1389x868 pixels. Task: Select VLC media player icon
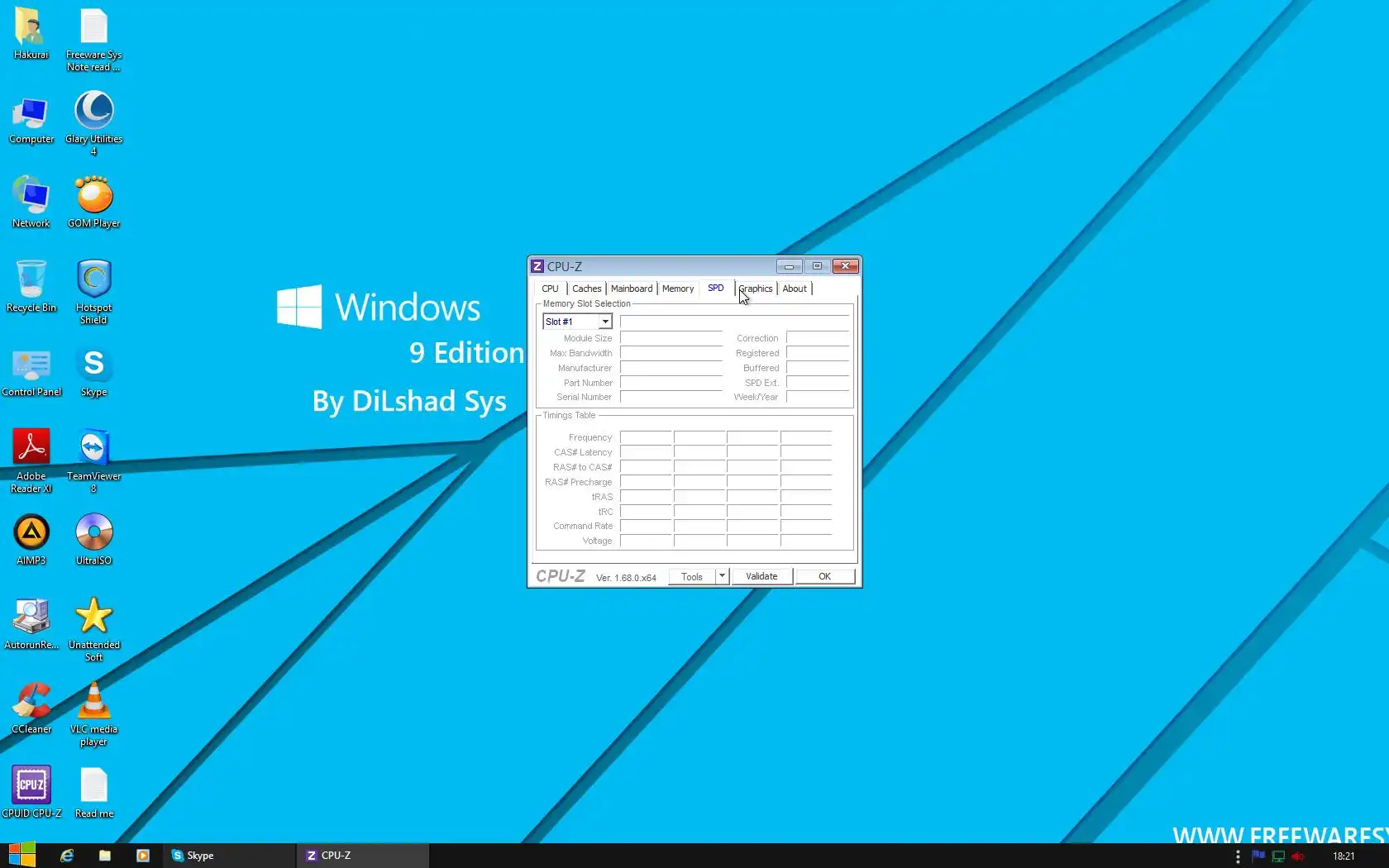pyautogui.click(x=93, y=713)
